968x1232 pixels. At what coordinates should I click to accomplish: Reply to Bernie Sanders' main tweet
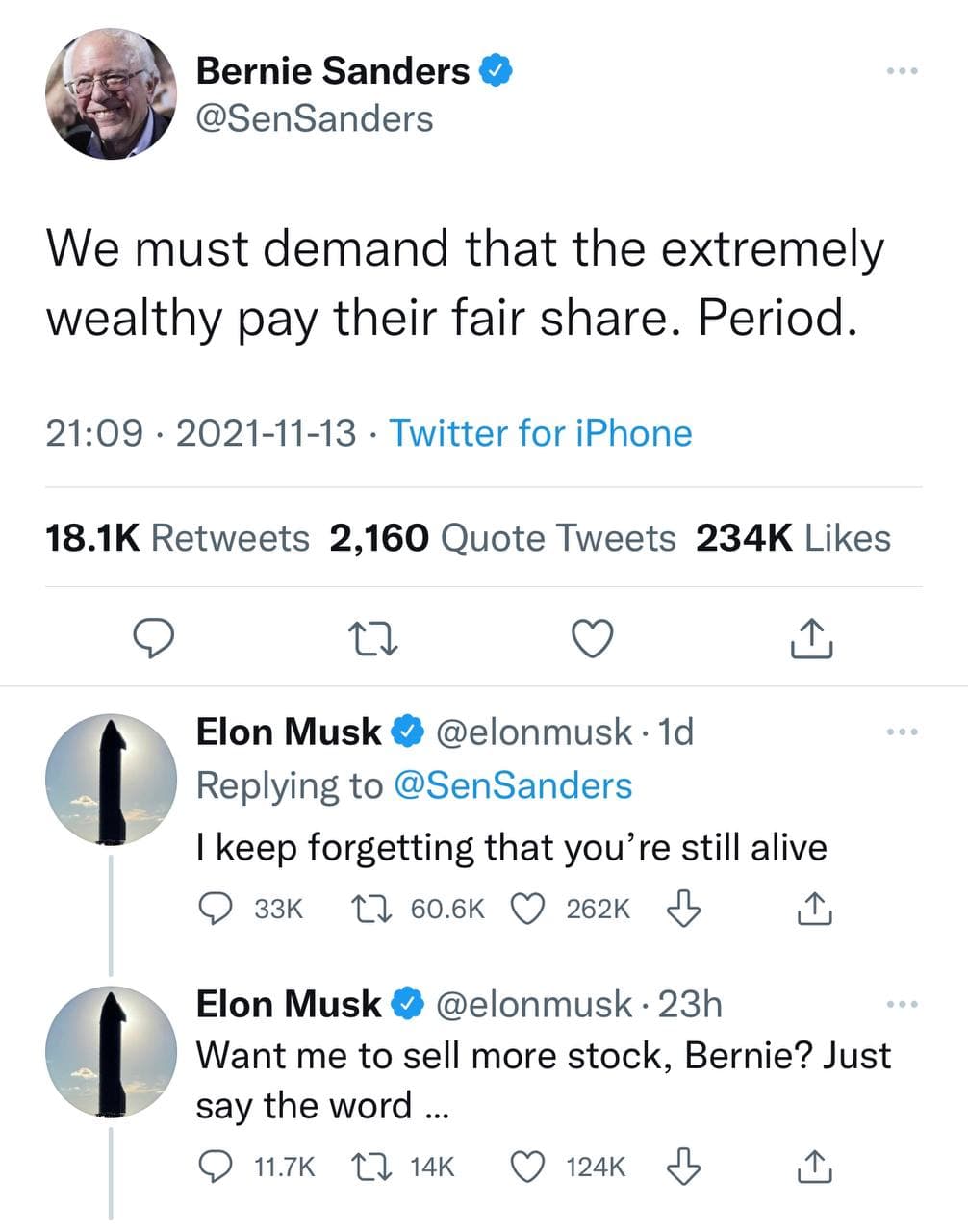[x=152, y=638]
